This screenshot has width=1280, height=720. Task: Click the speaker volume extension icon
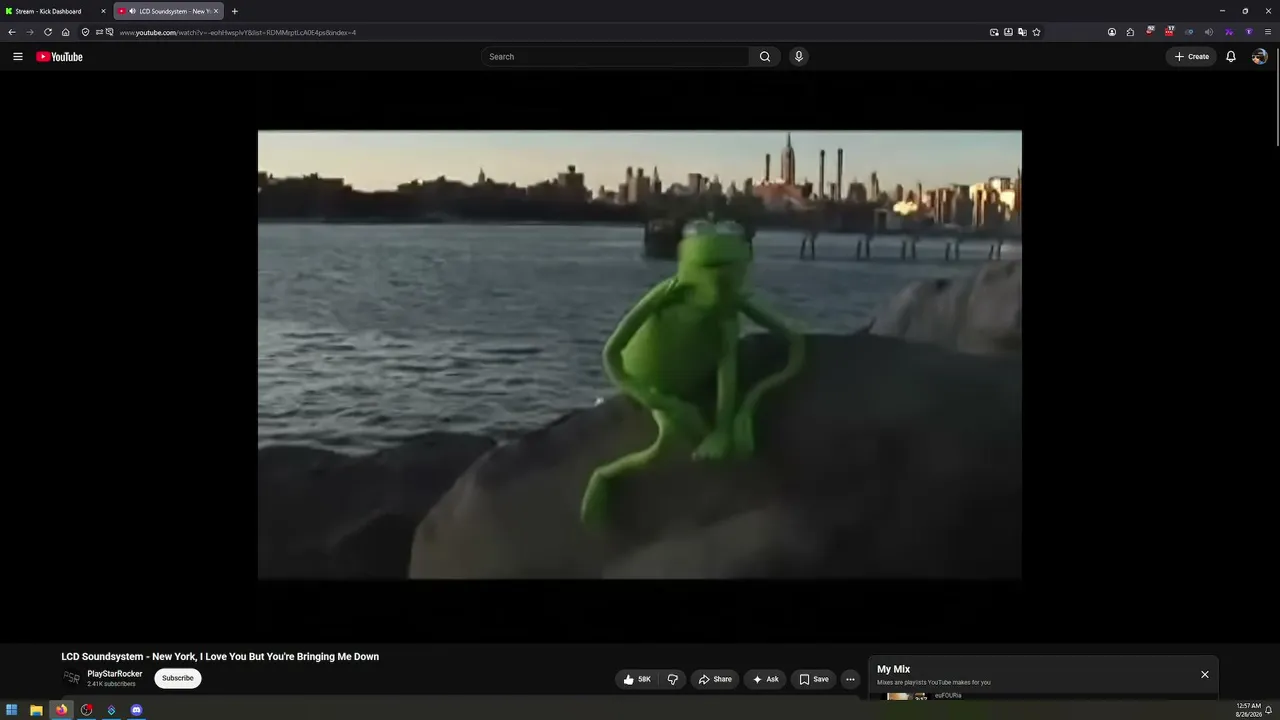1208,32
